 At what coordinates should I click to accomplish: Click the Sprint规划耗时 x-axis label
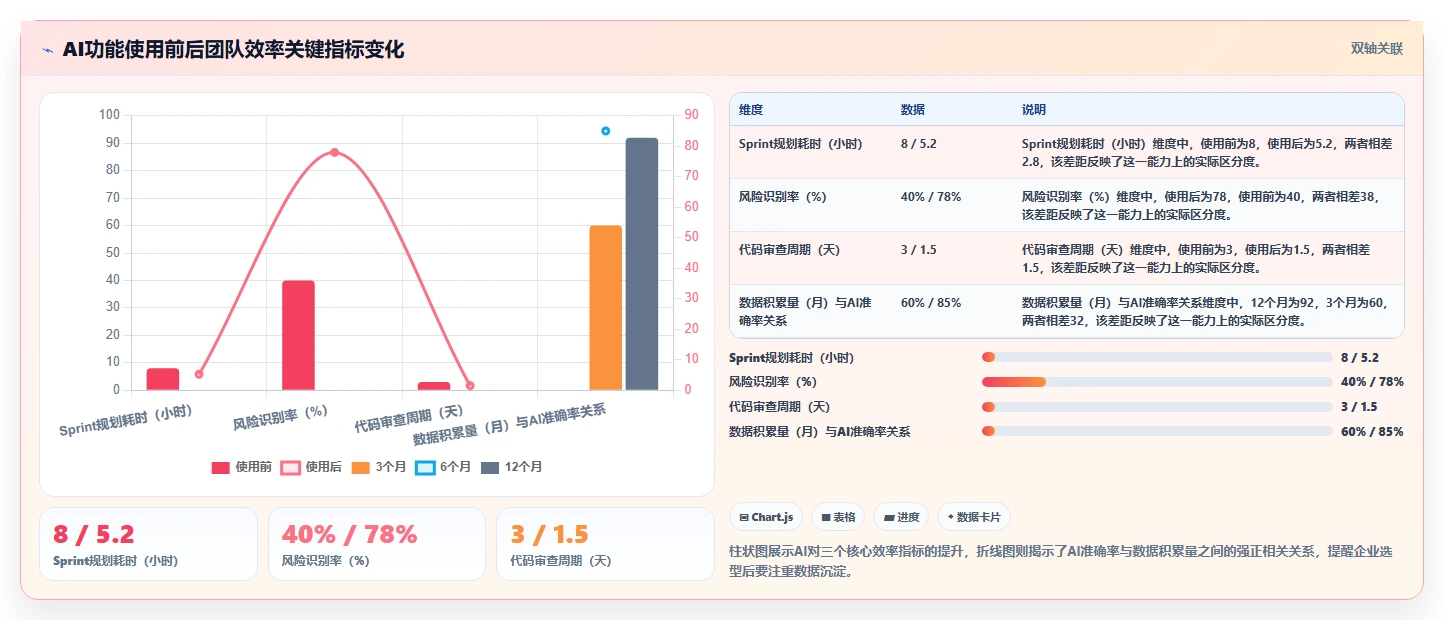(126, 420)
